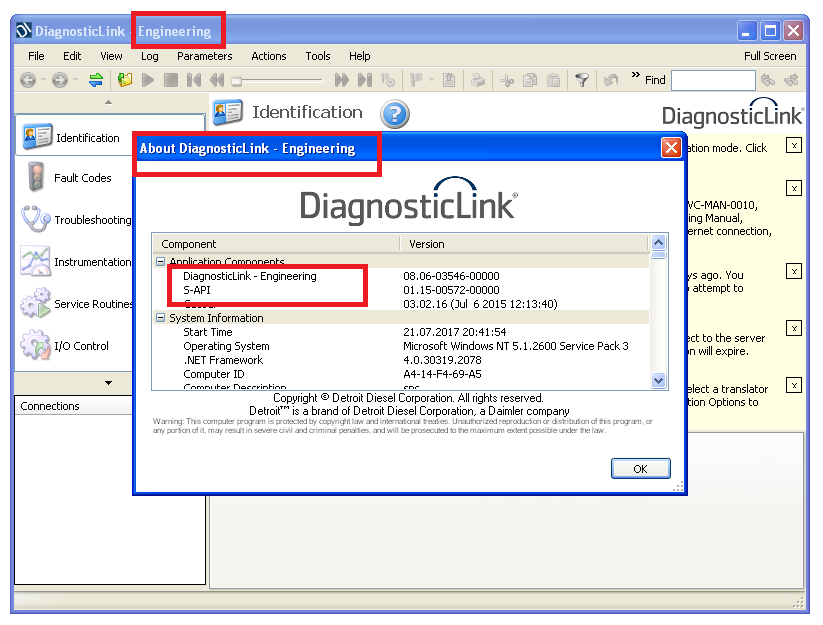Switch to Full Screen mode
823x625 pixels.
pyautogui.click(x=770, y=56)
